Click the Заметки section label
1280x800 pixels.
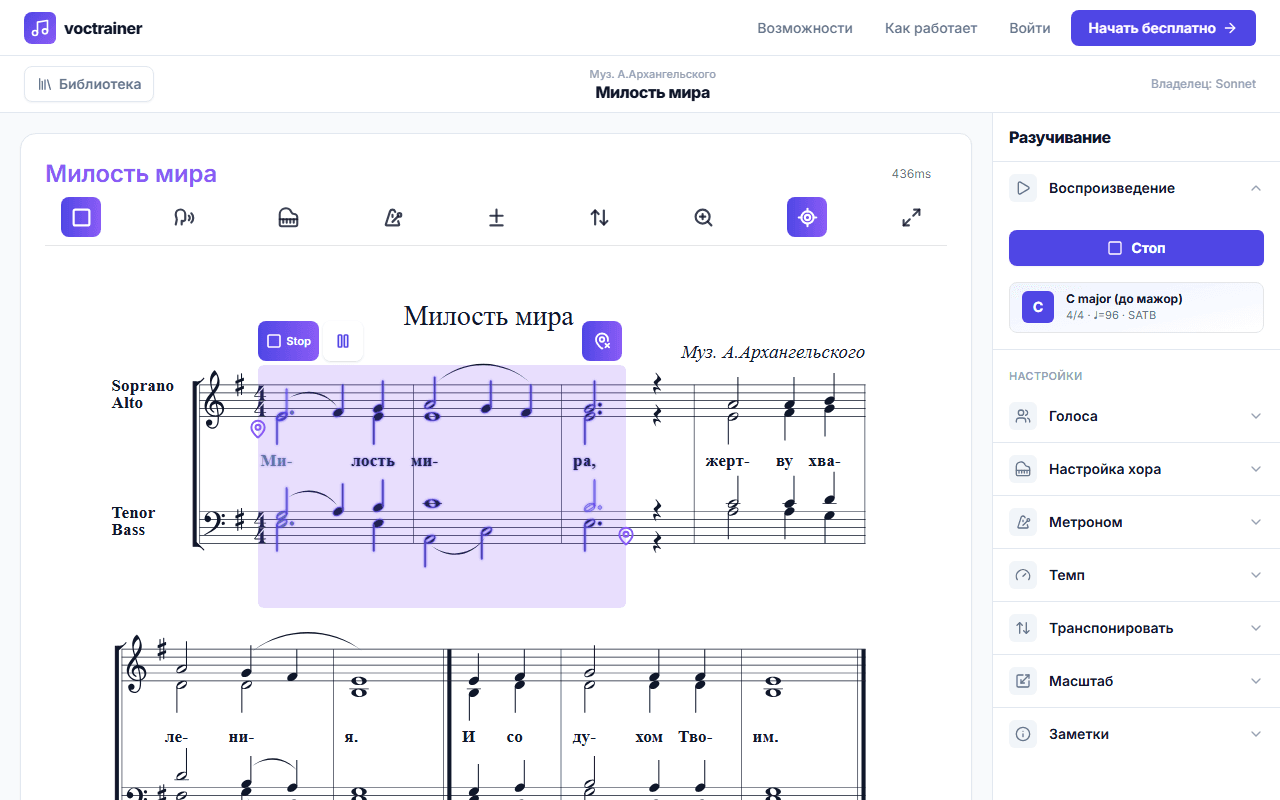pyautogui.click(x=1079, y=734)
